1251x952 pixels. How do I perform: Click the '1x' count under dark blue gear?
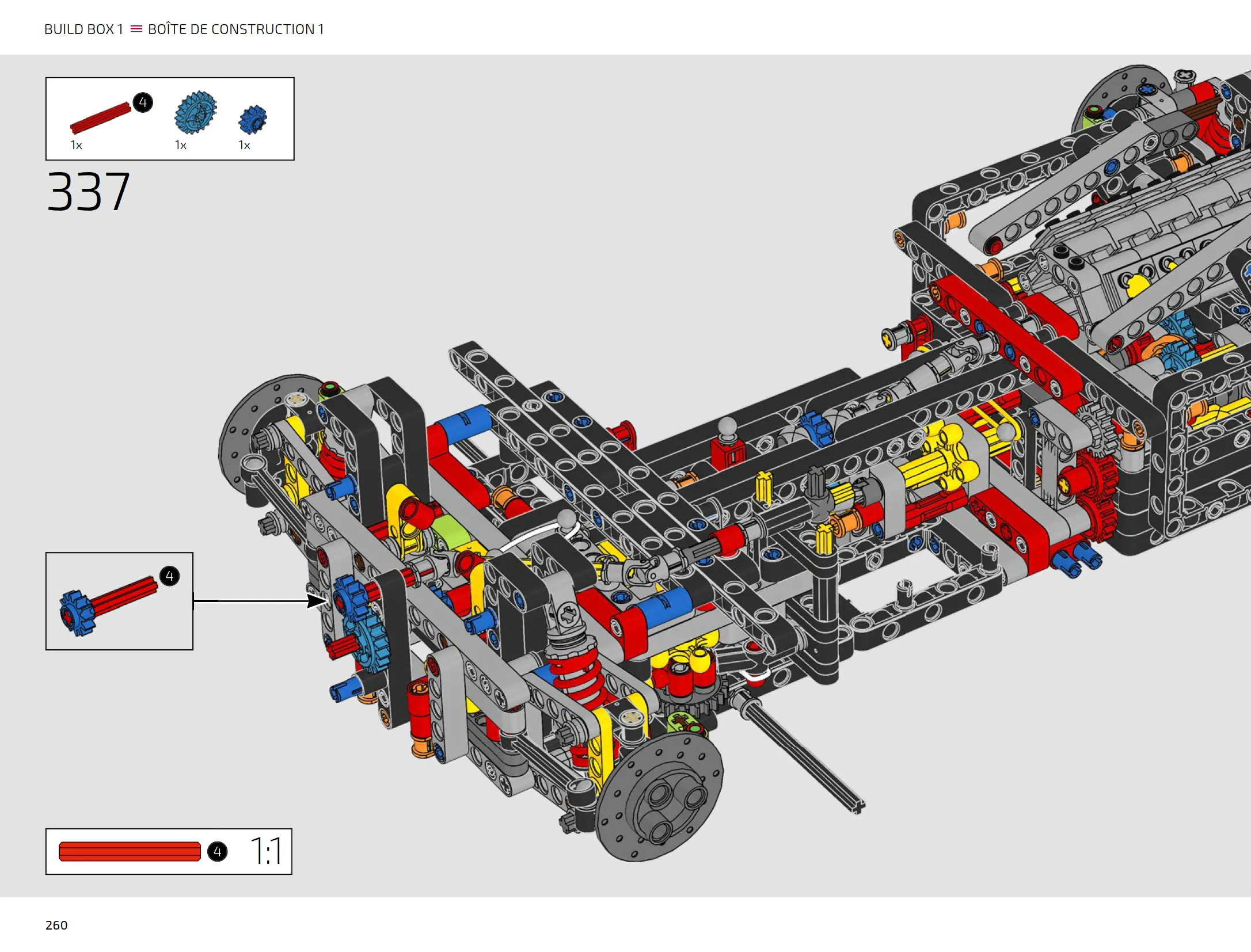pyautogui.click(x=245, y=146)
